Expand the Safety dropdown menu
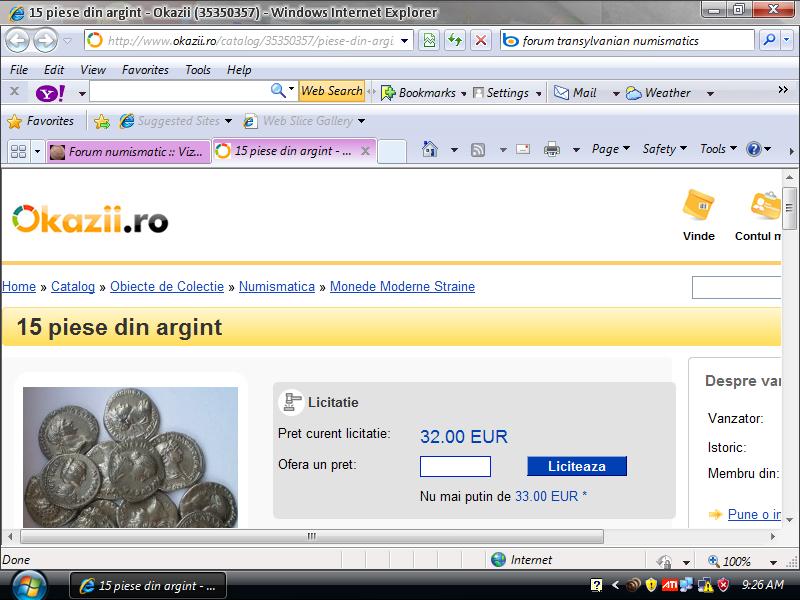This screenshot has height=600, width=800. pos(664,149)
